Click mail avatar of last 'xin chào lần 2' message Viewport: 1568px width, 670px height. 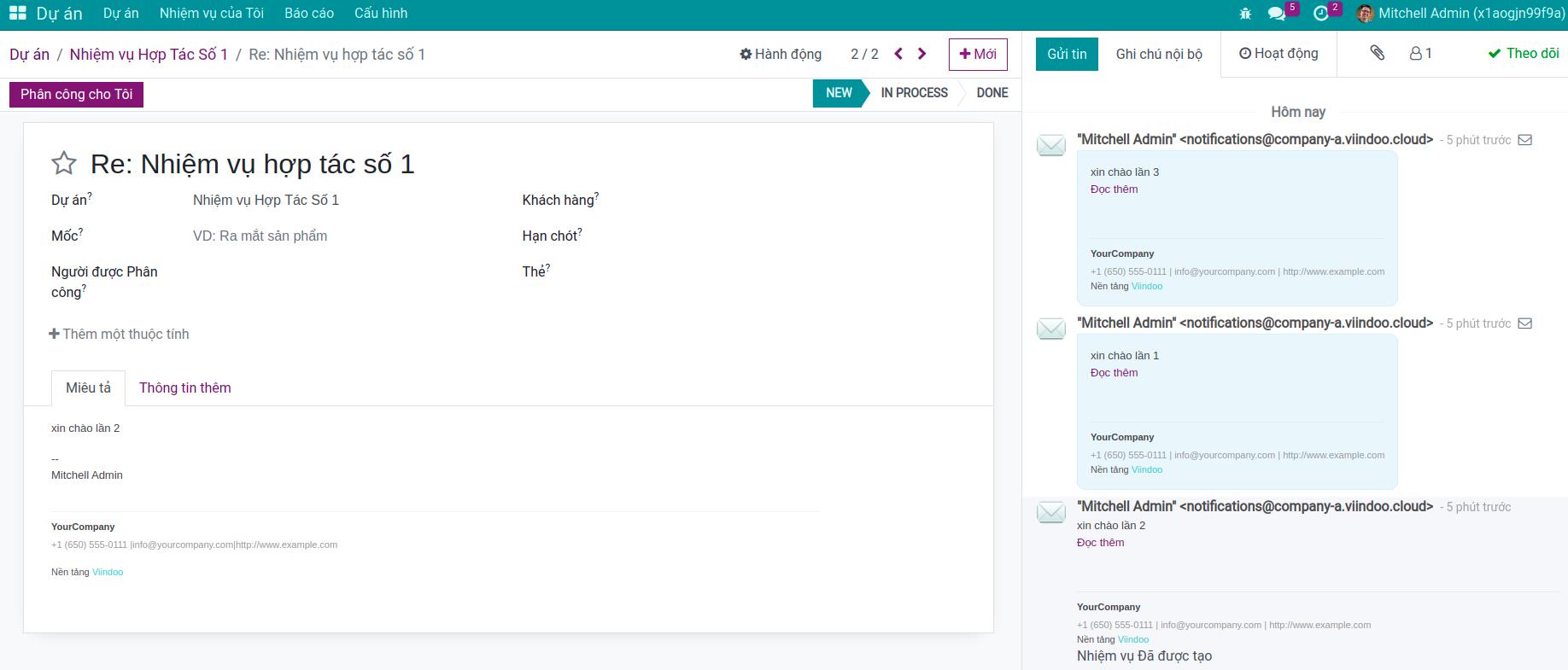click(1051, 512)
